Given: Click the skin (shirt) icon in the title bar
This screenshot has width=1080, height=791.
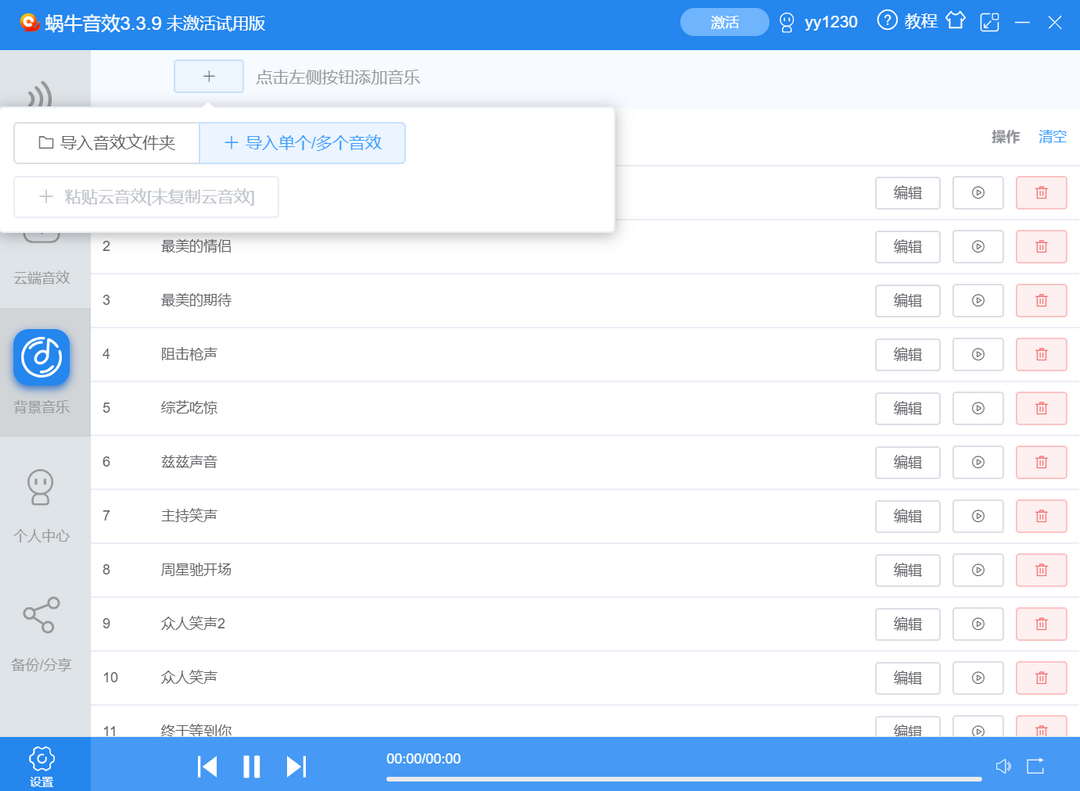Looking at the screenshot, I should click(955, 21).
